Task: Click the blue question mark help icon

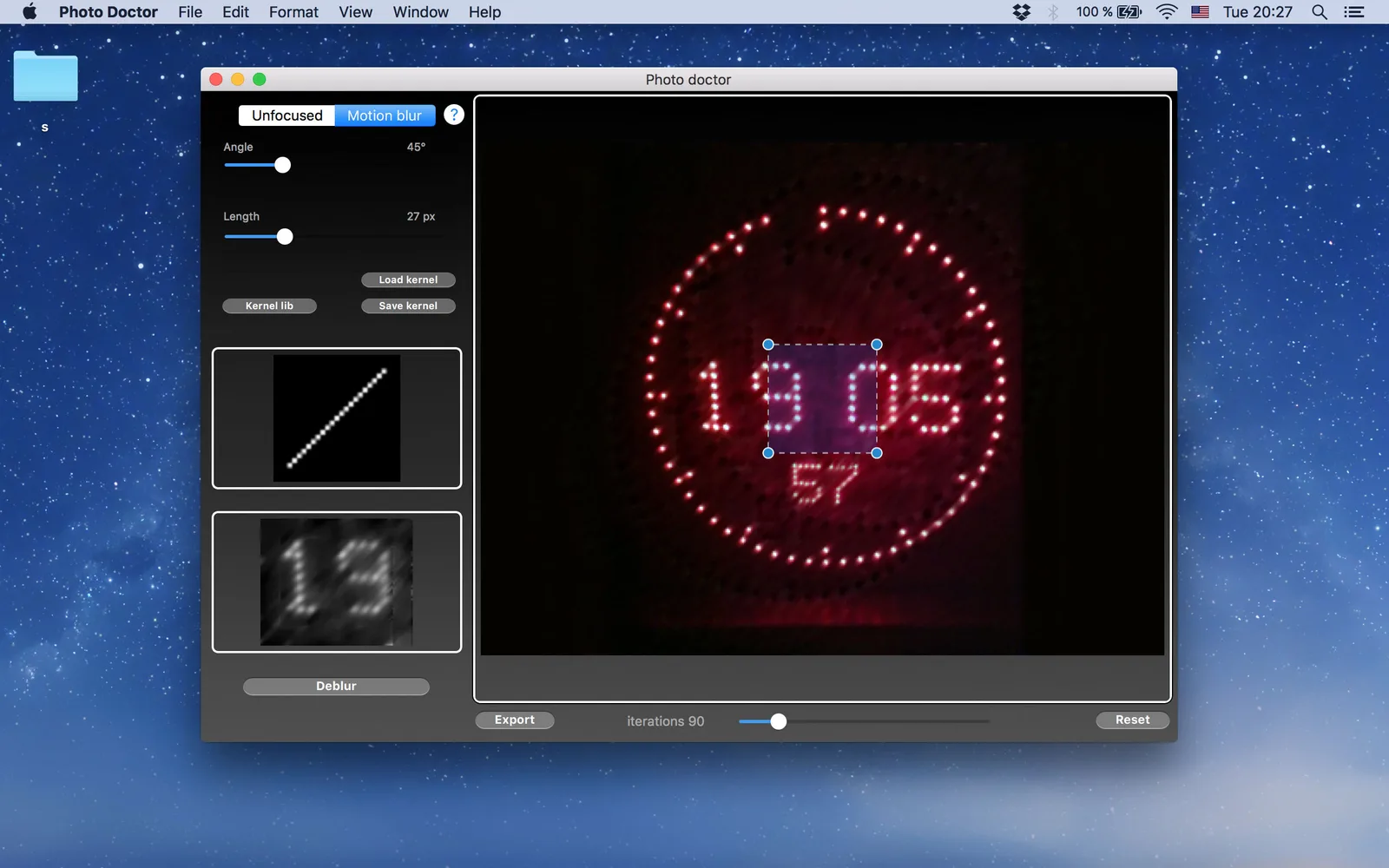Action: [453, 115]
